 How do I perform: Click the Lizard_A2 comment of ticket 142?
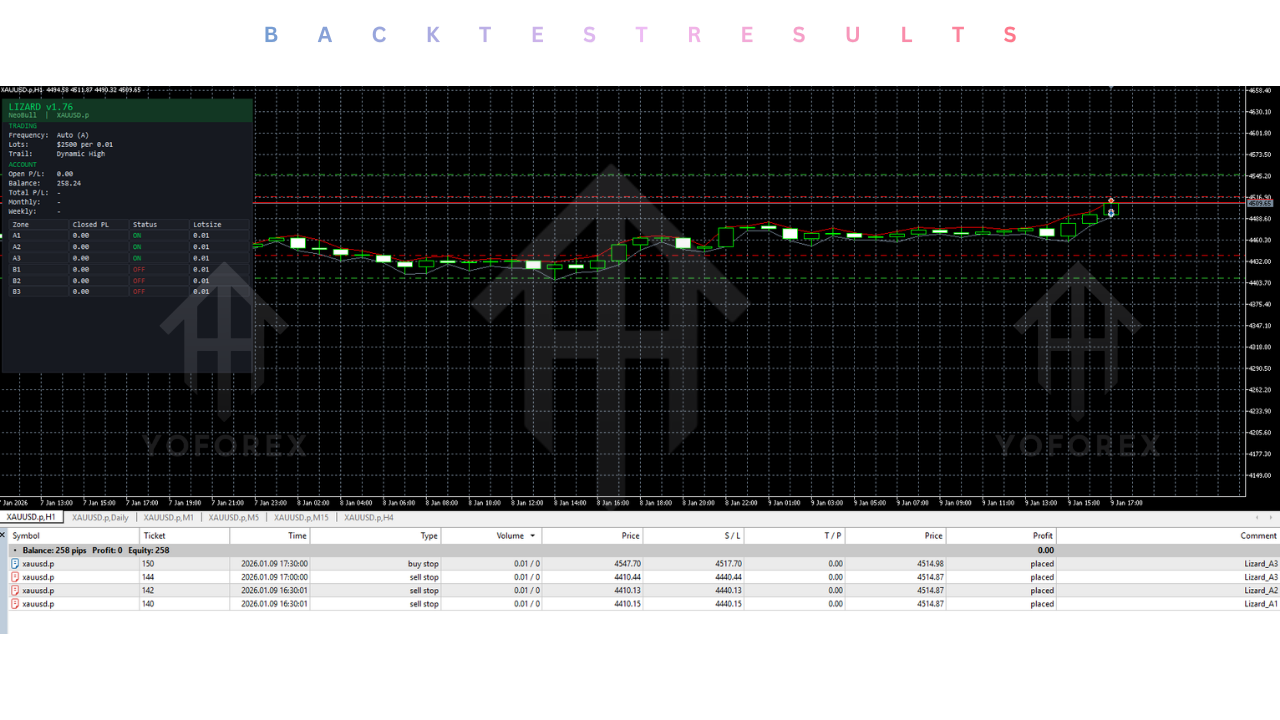(1261, 590)
